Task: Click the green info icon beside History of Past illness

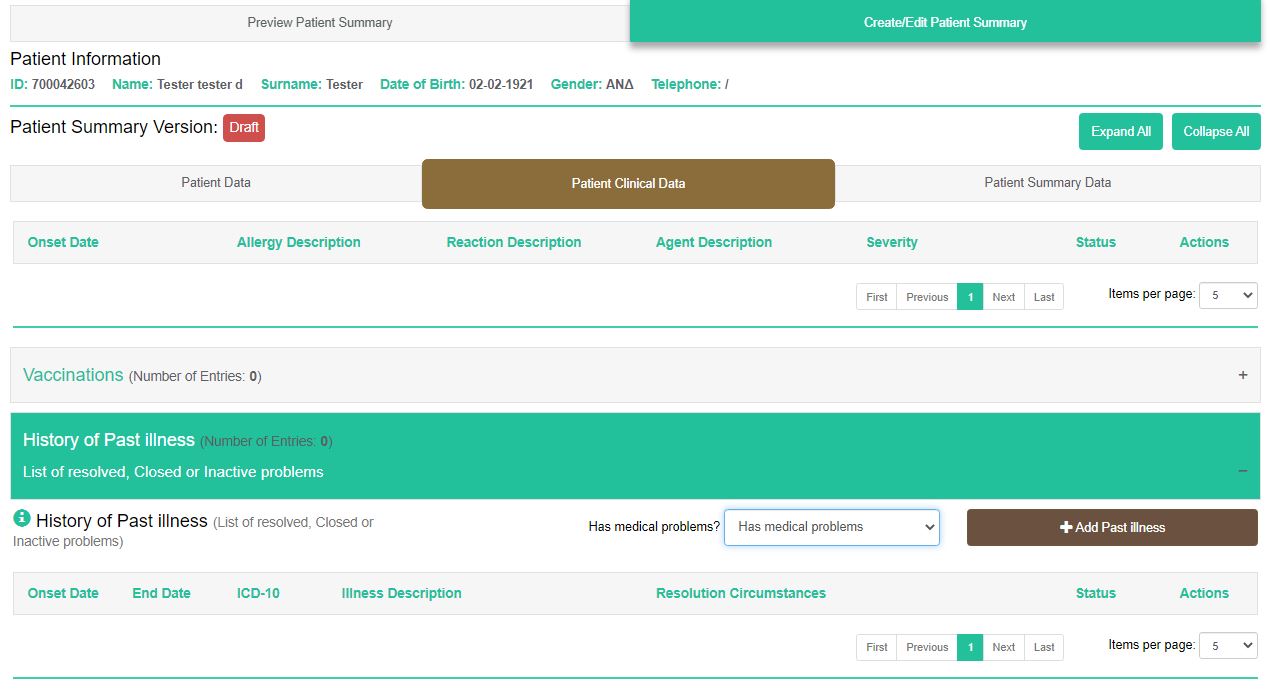Action: click(21, 519)
